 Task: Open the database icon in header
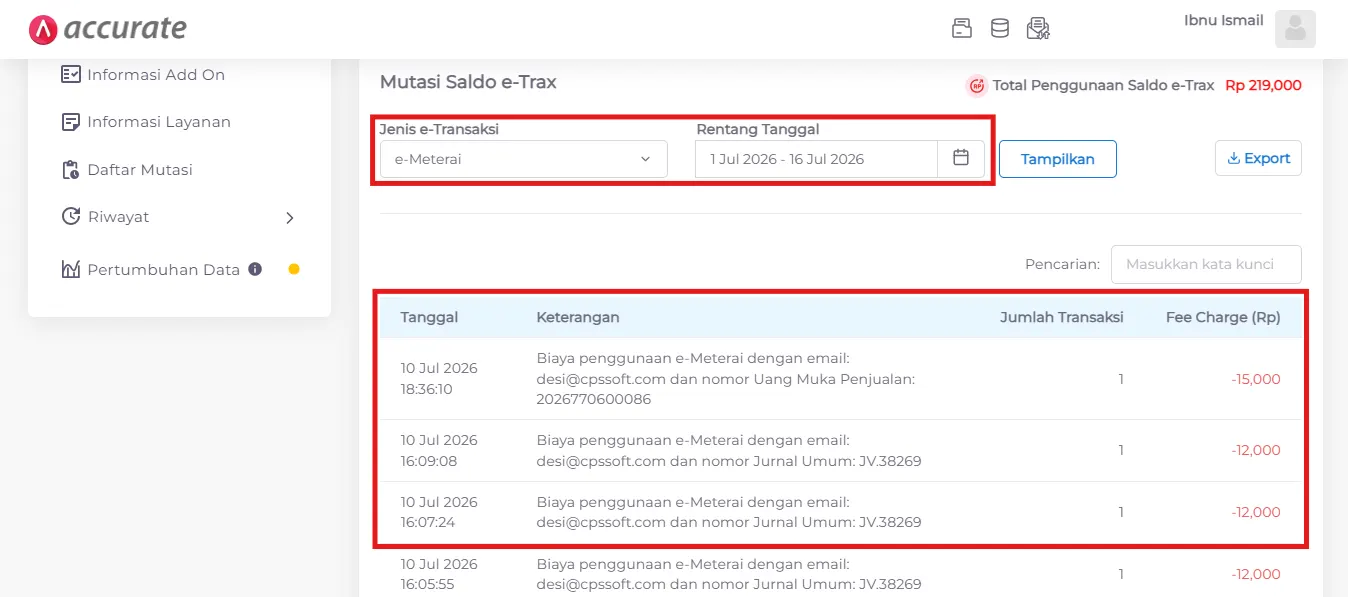point(1000,28)
